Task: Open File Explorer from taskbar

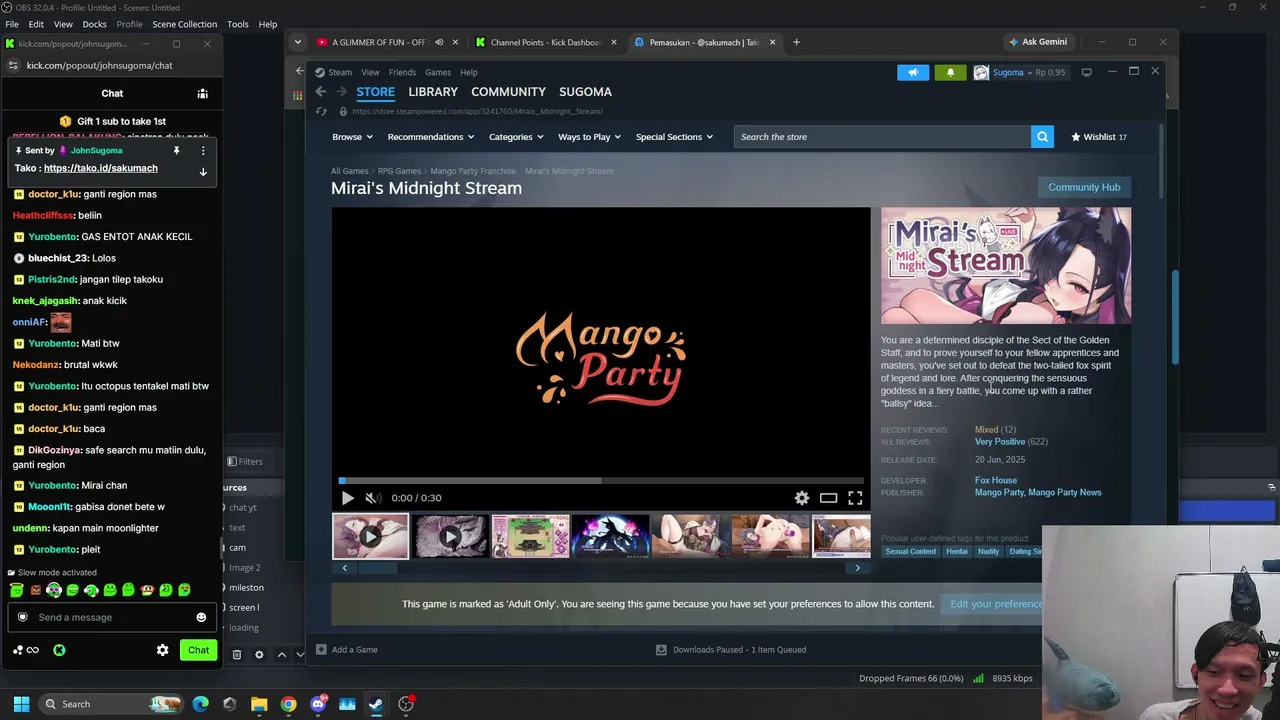Action: [x=259, y=704]
